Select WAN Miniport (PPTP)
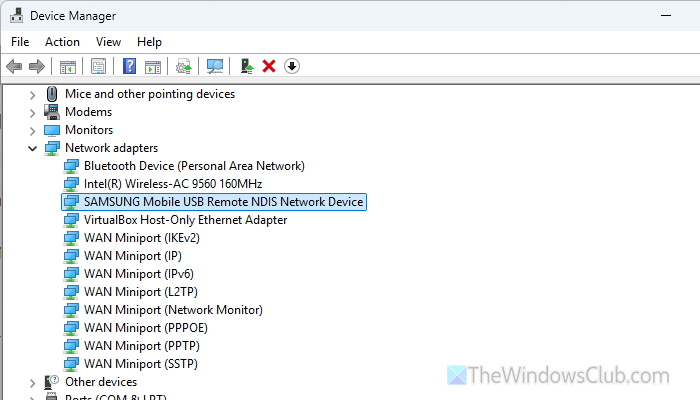The width and height of the screenshot is (700, 400). click(x=142, y=346)
